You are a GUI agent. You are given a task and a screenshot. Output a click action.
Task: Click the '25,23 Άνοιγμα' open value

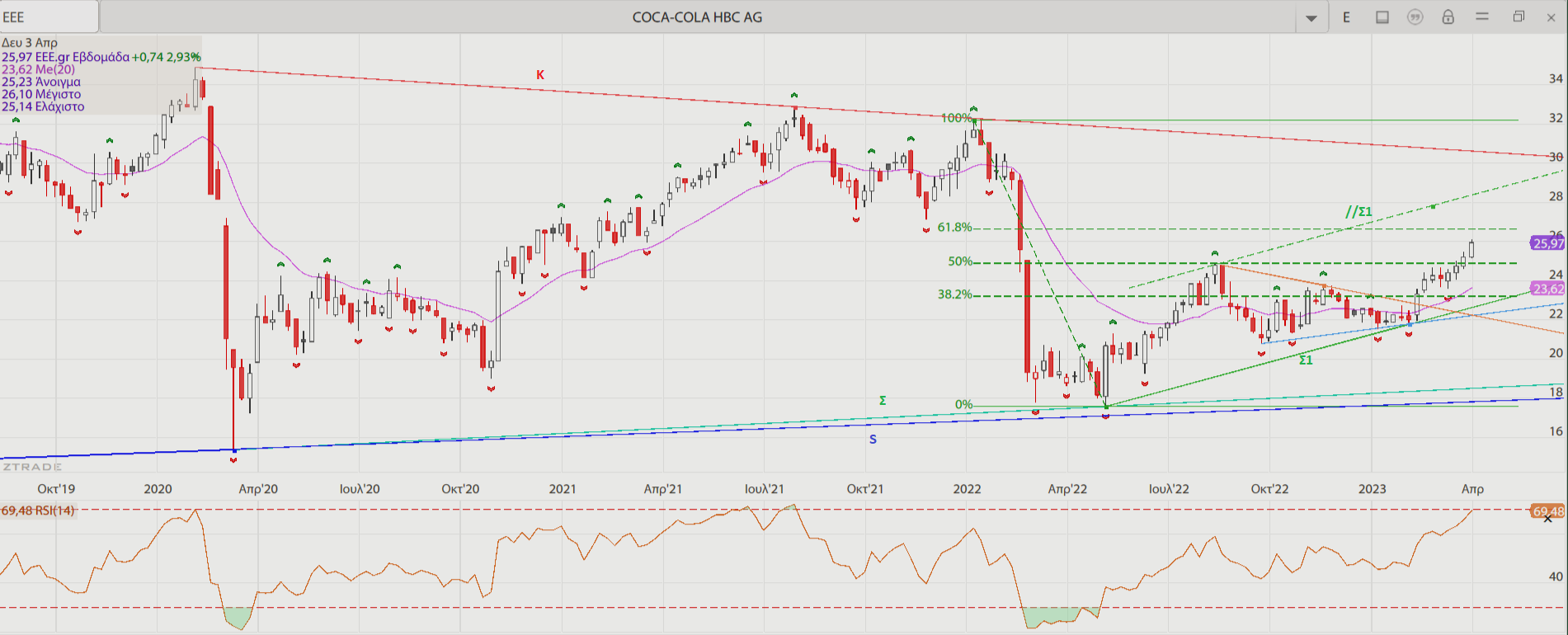click(41, 82)
